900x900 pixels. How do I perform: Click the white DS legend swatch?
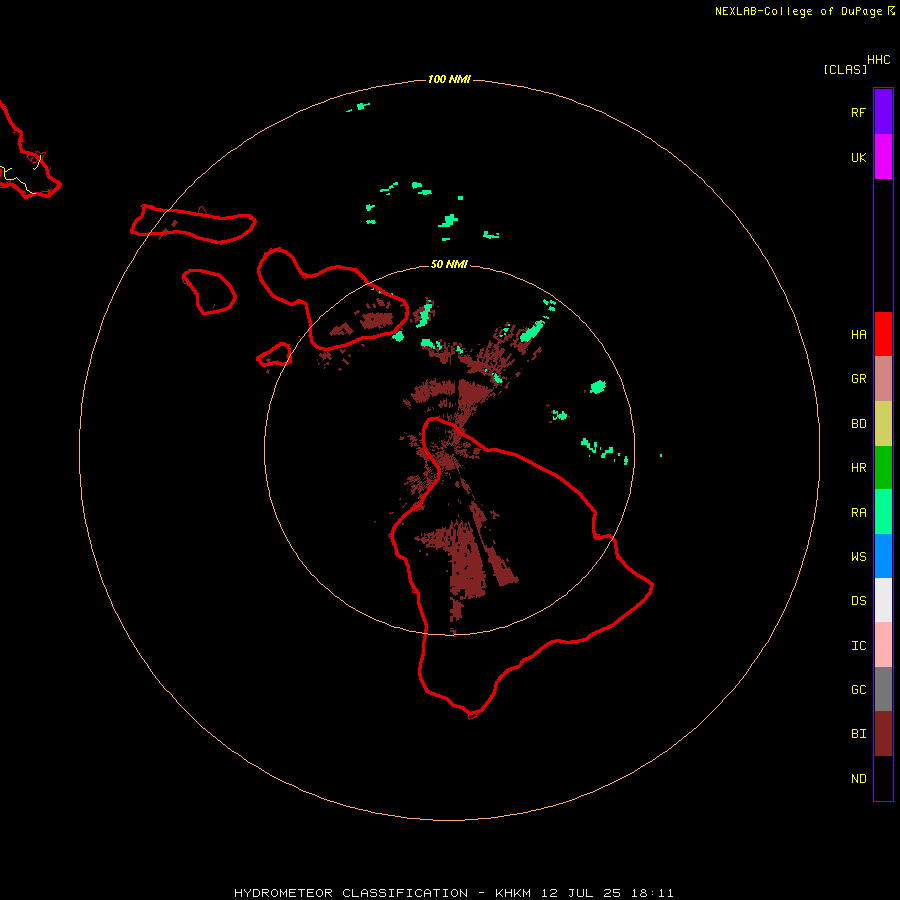point(883,600)
